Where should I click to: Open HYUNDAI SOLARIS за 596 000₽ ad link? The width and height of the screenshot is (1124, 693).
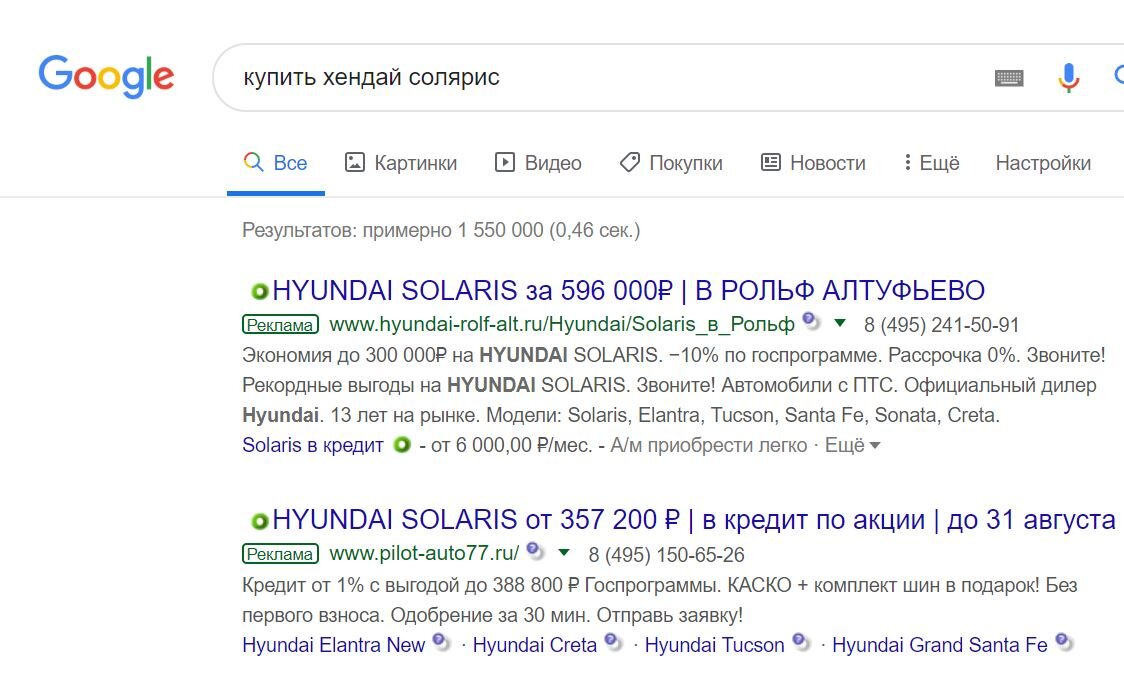[629, 291]
